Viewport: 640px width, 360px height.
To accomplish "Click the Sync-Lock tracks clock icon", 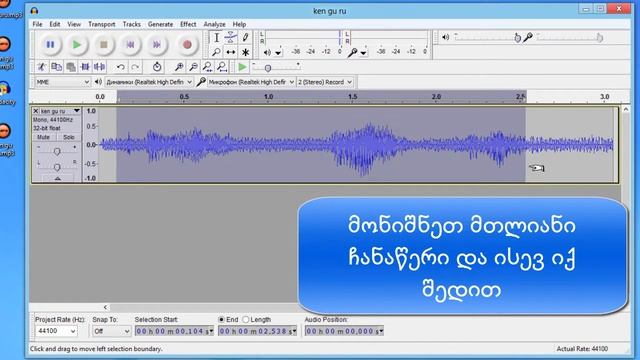I will tap(157, 67).
